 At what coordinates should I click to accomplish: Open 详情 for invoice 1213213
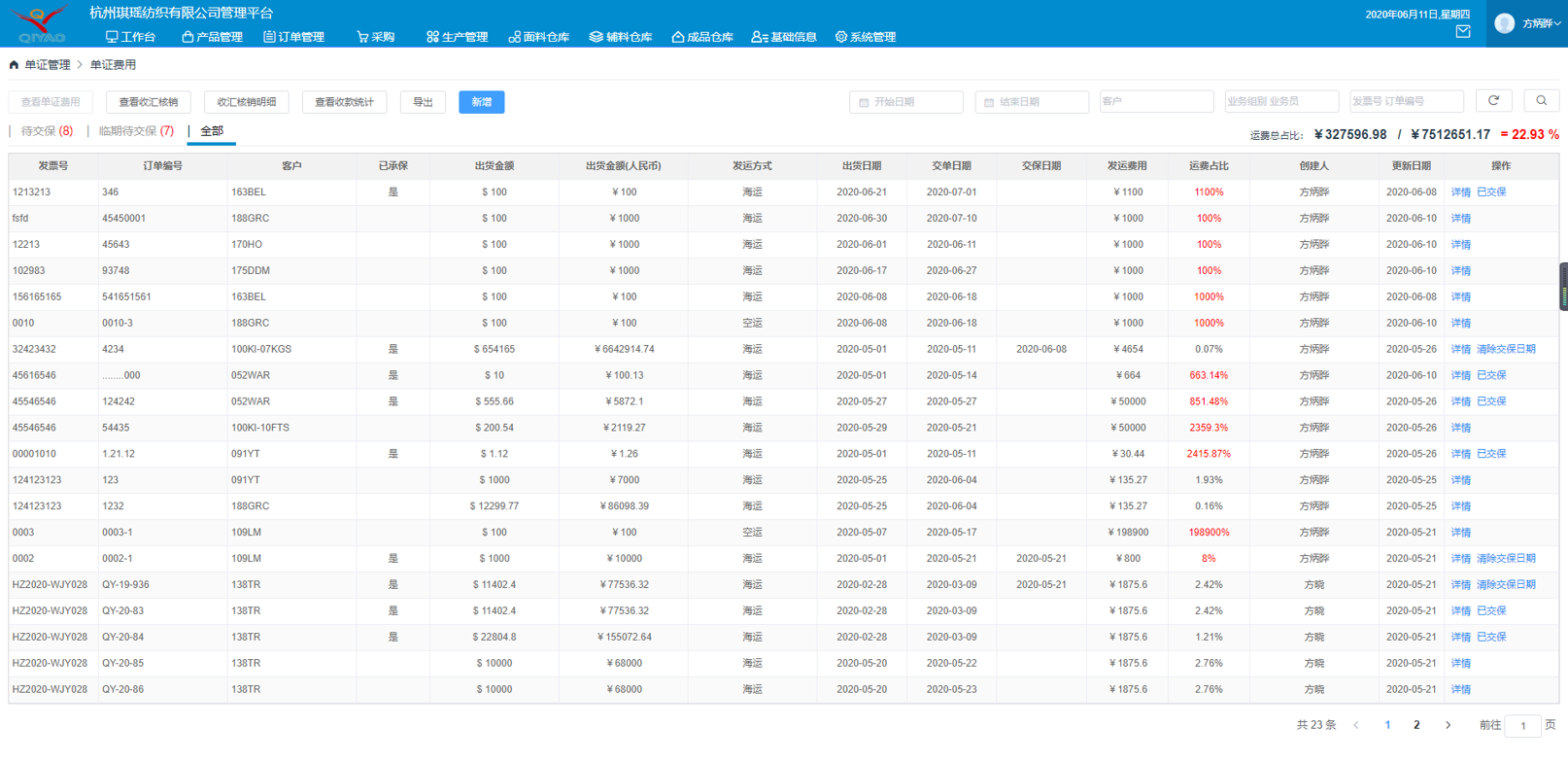pyautogui.click(x=1461, y=192)
